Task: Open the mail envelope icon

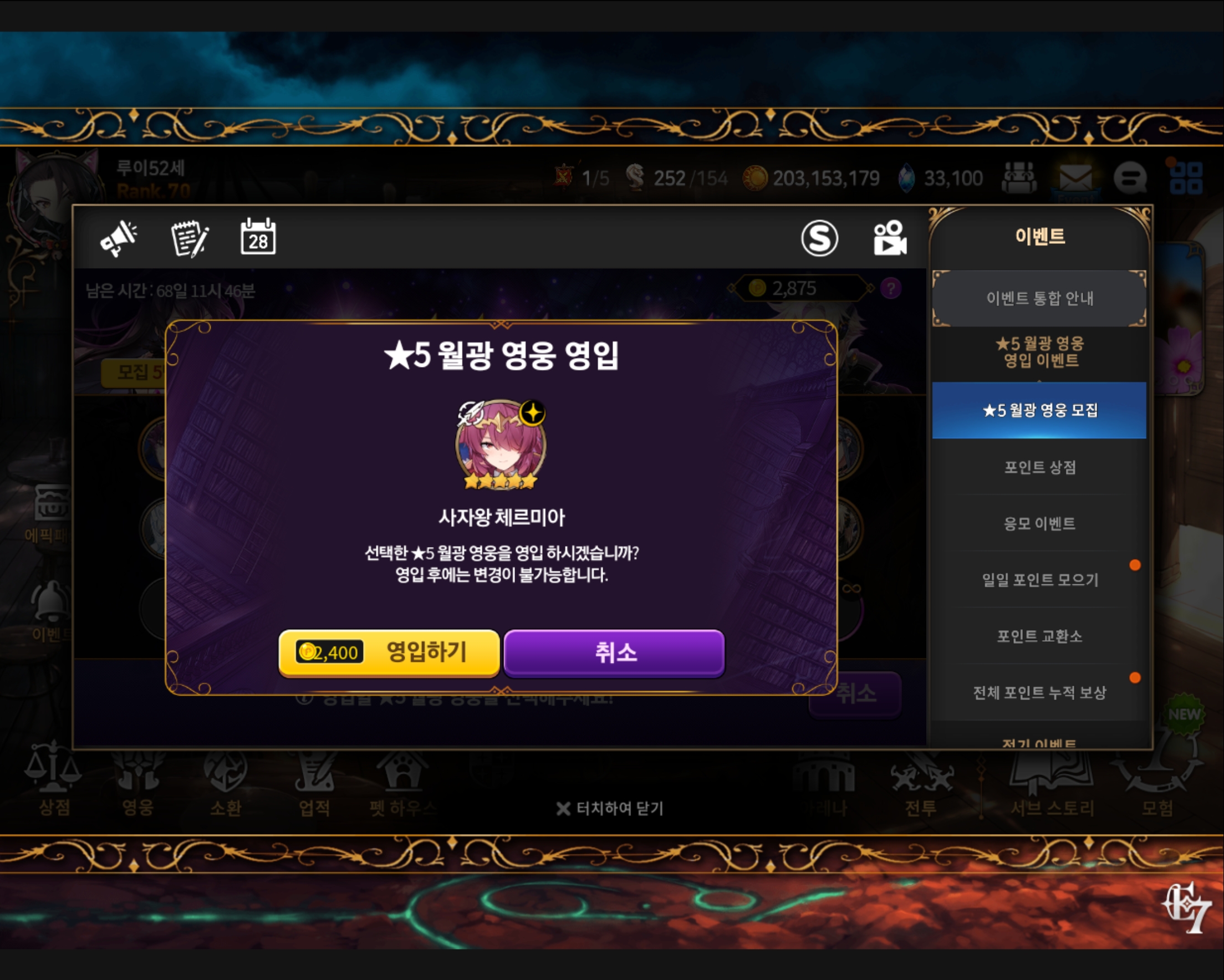Action: coord(1076,178)
